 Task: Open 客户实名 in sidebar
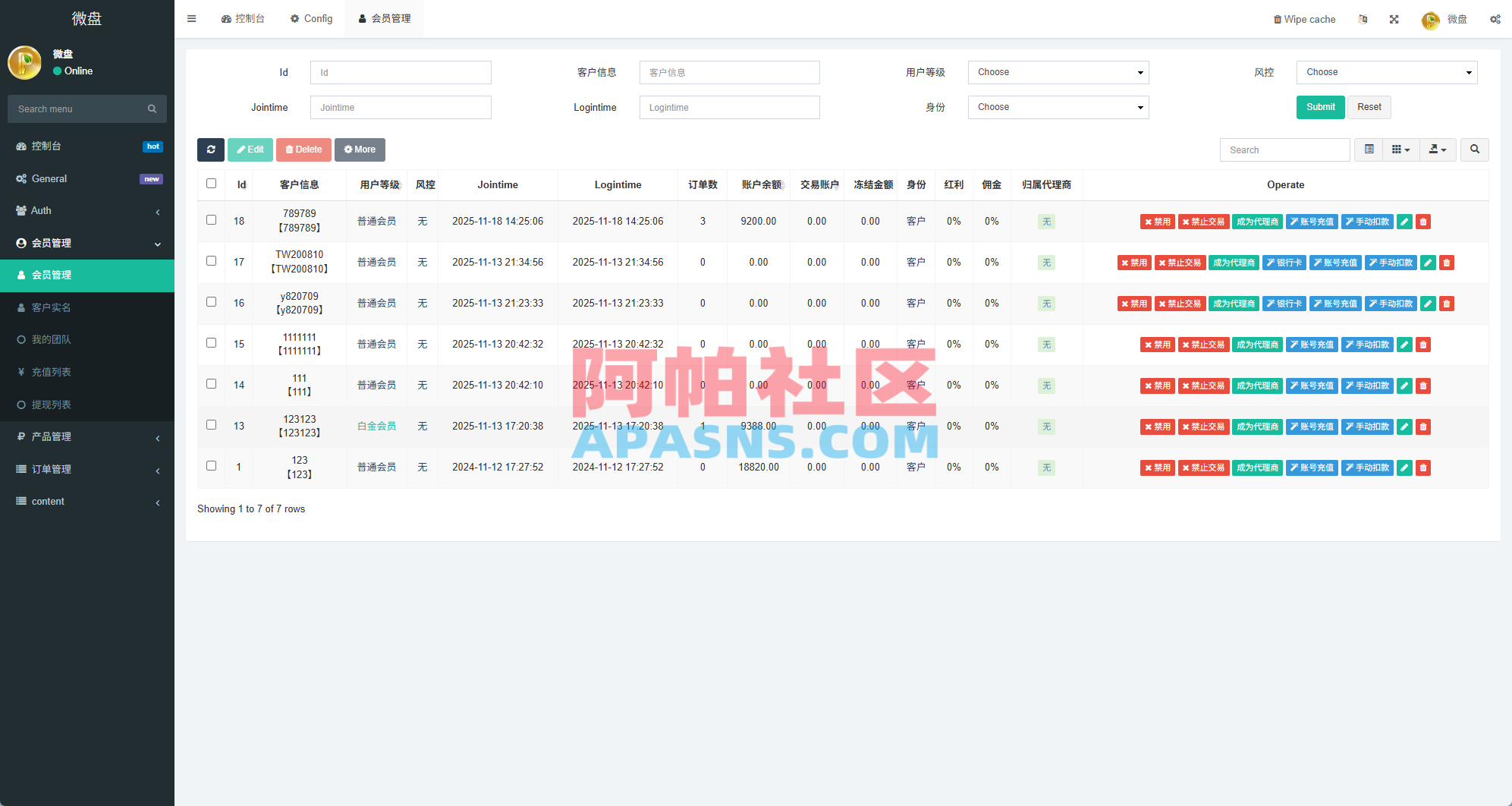coord(87,307)
